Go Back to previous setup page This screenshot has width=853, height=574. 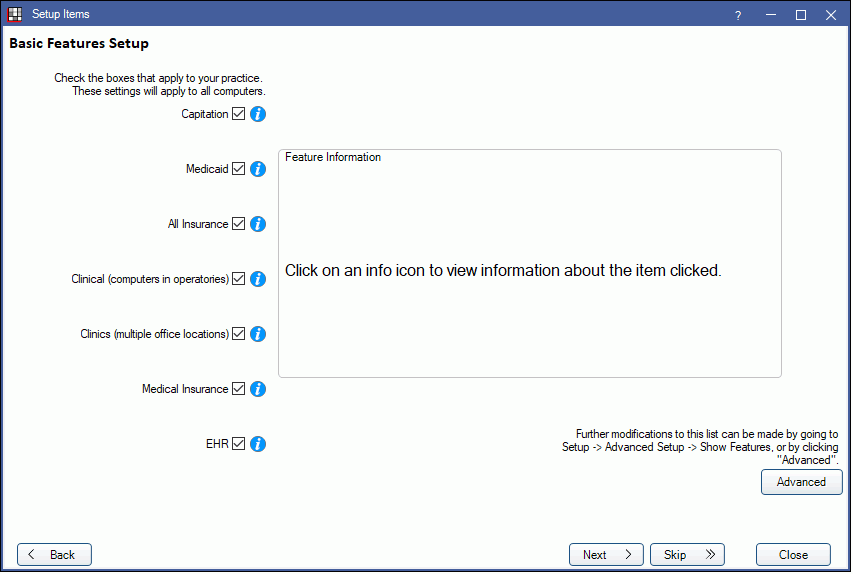click(x=54, y=555)
